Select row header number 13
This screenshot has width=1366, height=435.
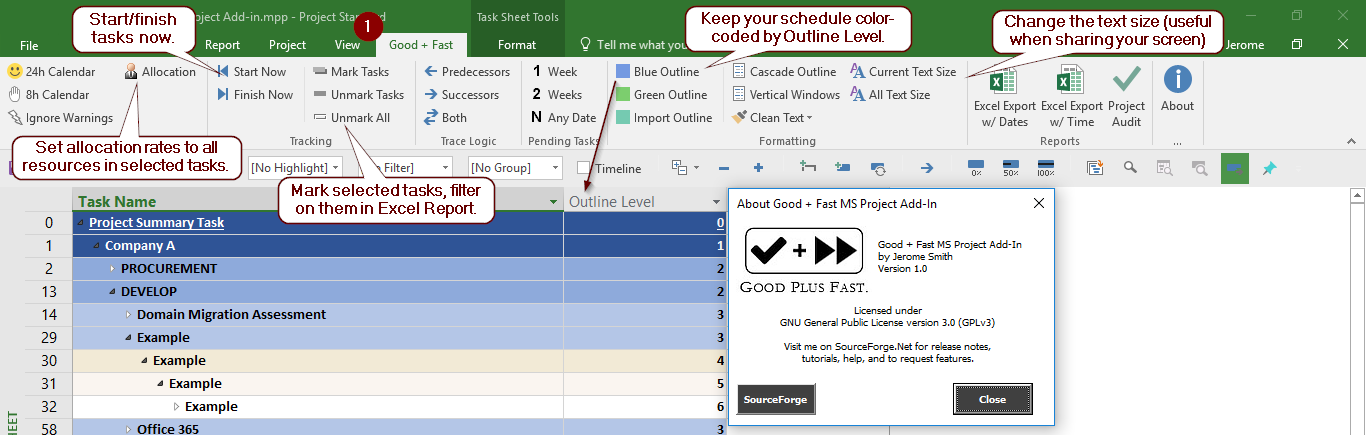tap(49, 292)
